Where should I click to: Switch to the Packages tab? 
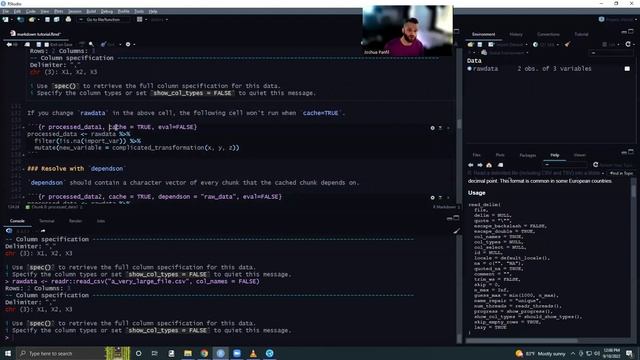[528, 155]
